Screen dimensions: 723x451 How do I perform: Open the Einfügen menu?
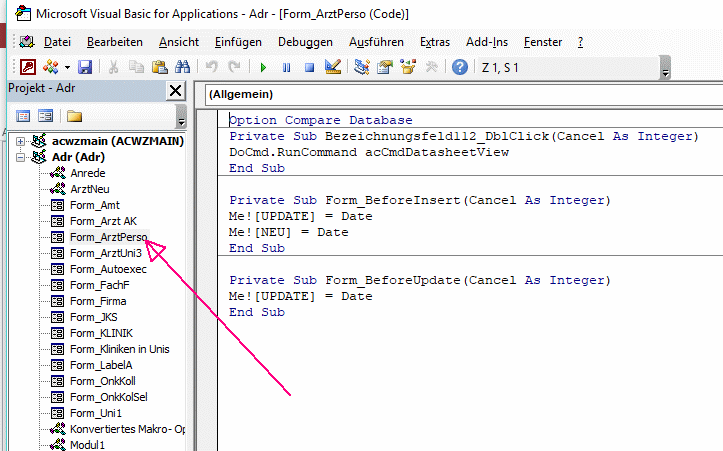(x=238, y=42)
